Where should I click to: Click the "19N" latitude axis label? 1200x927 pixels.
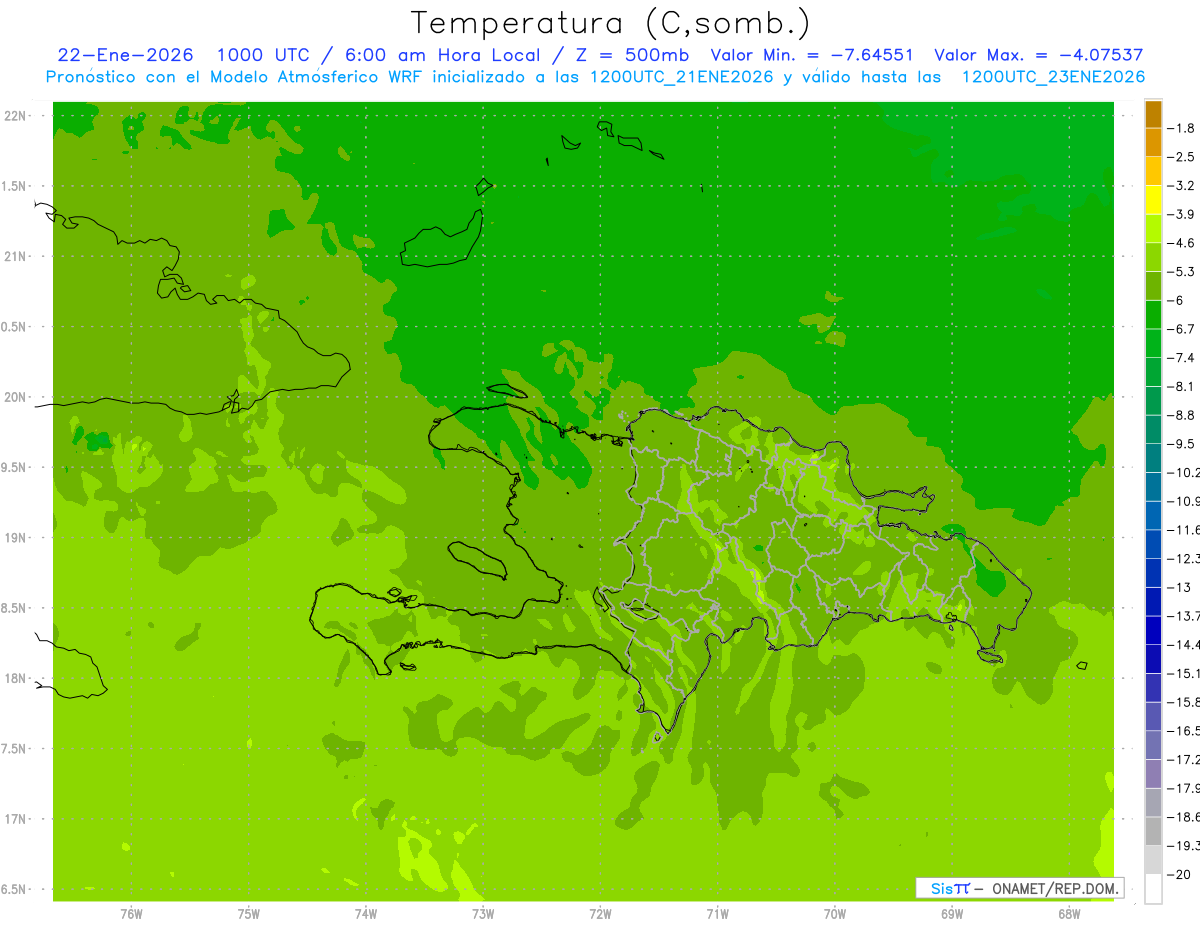click(16, 538)
